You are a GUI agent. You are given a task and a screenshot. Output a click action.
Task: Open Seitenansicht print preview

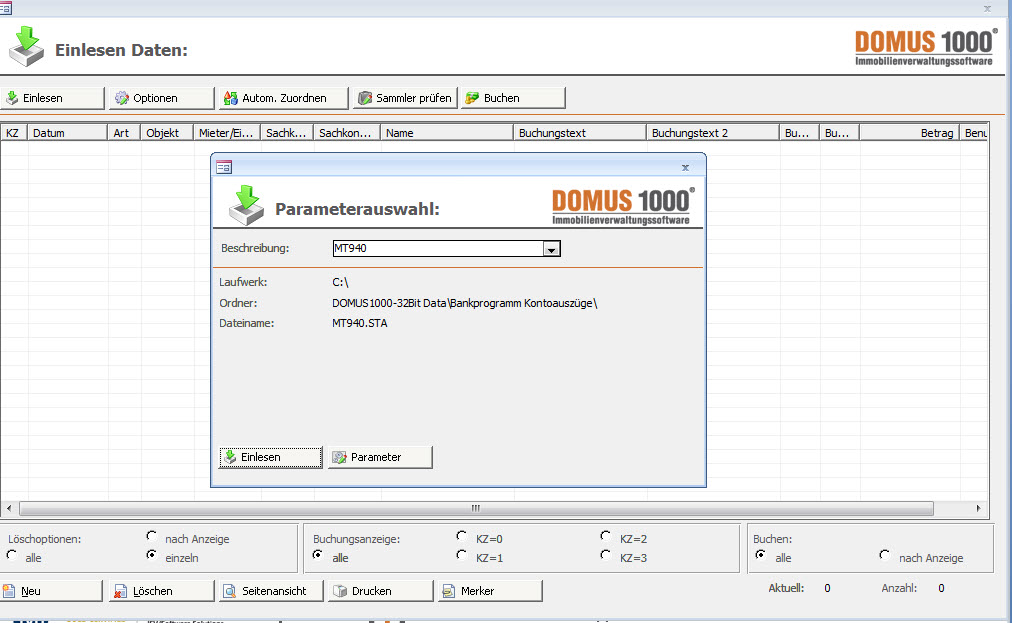pos(271,591)
